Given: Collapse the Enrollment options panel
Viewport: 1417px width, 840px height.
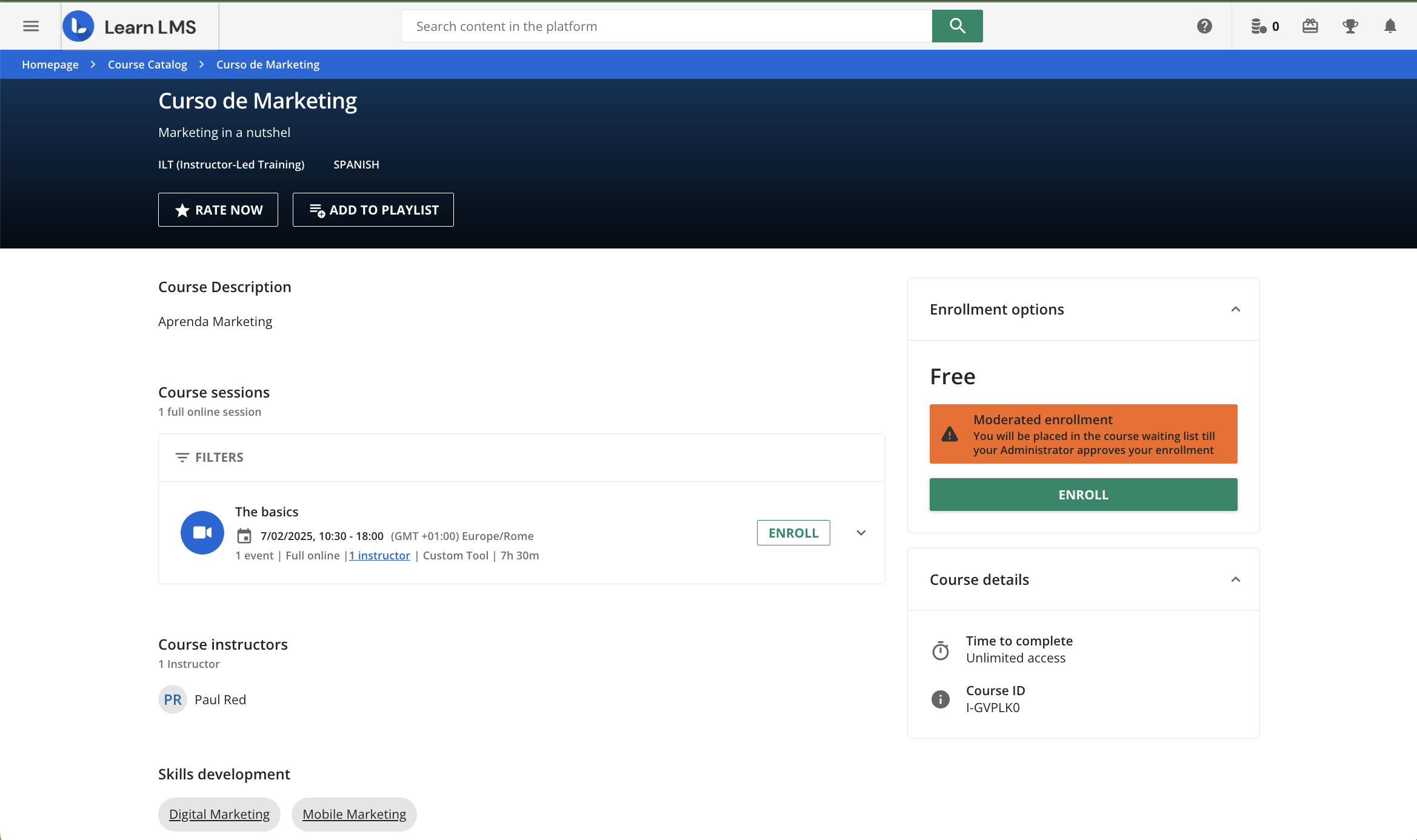Looking at the screenshot, I should [x=1235, y=309].
